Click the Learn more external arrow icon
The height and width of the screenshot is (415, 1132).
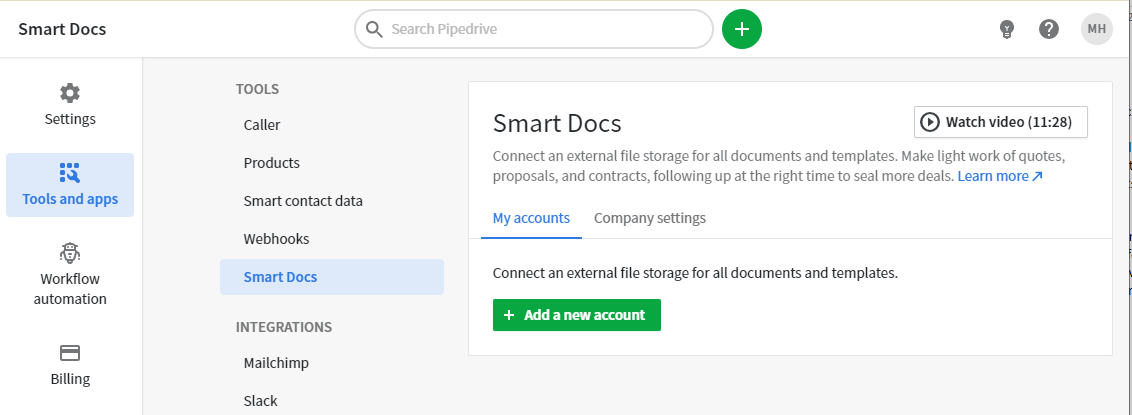click(x=1037, y=176)
